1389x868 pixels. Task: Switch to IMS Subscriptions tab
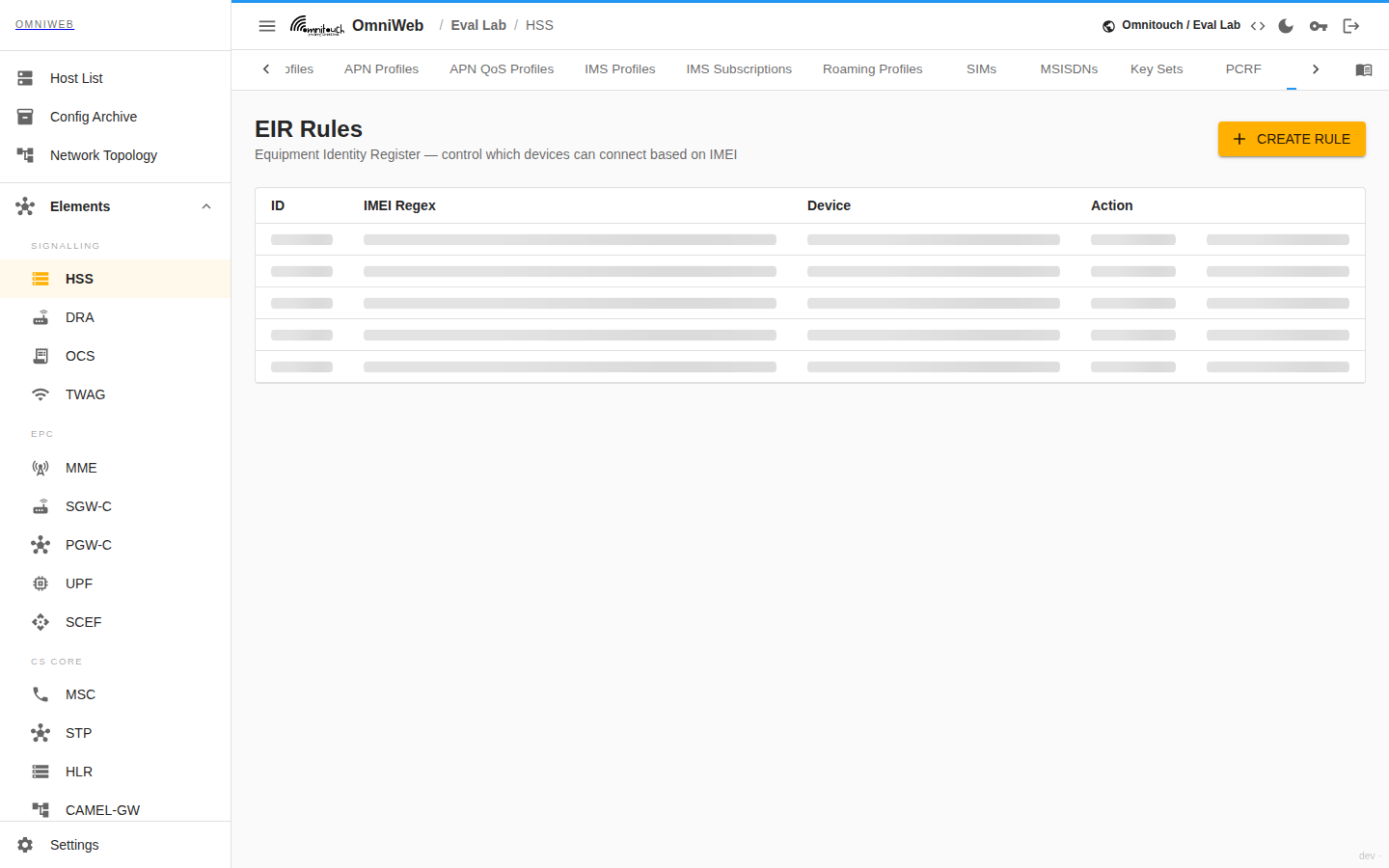coord(739,69)
